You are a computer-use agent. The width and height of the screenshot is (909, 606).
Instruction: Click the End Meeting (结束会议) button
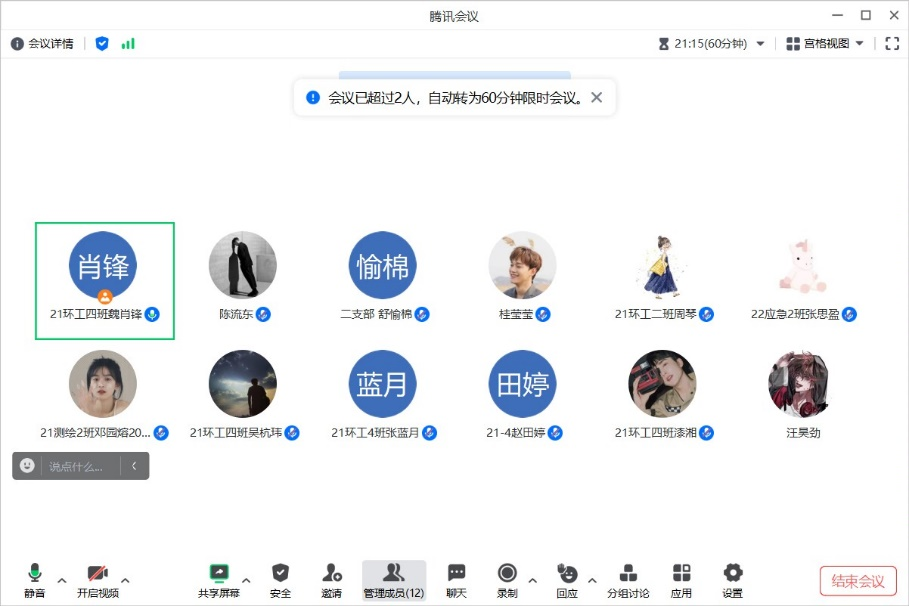(858, 581)
